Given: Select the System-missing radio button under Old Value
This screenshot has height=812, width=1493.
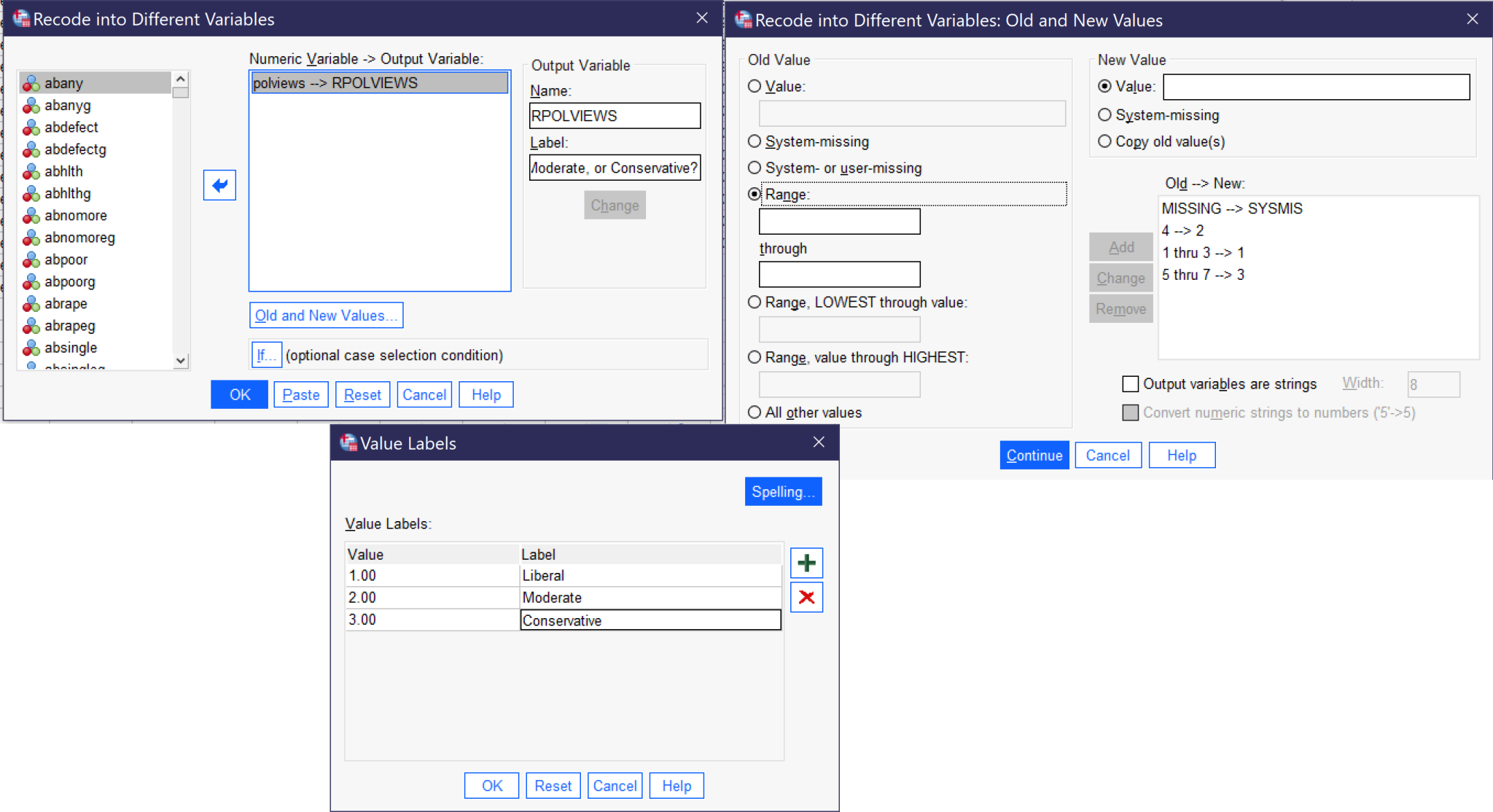Looking at the screenshot, I should (x=755, y=141).
